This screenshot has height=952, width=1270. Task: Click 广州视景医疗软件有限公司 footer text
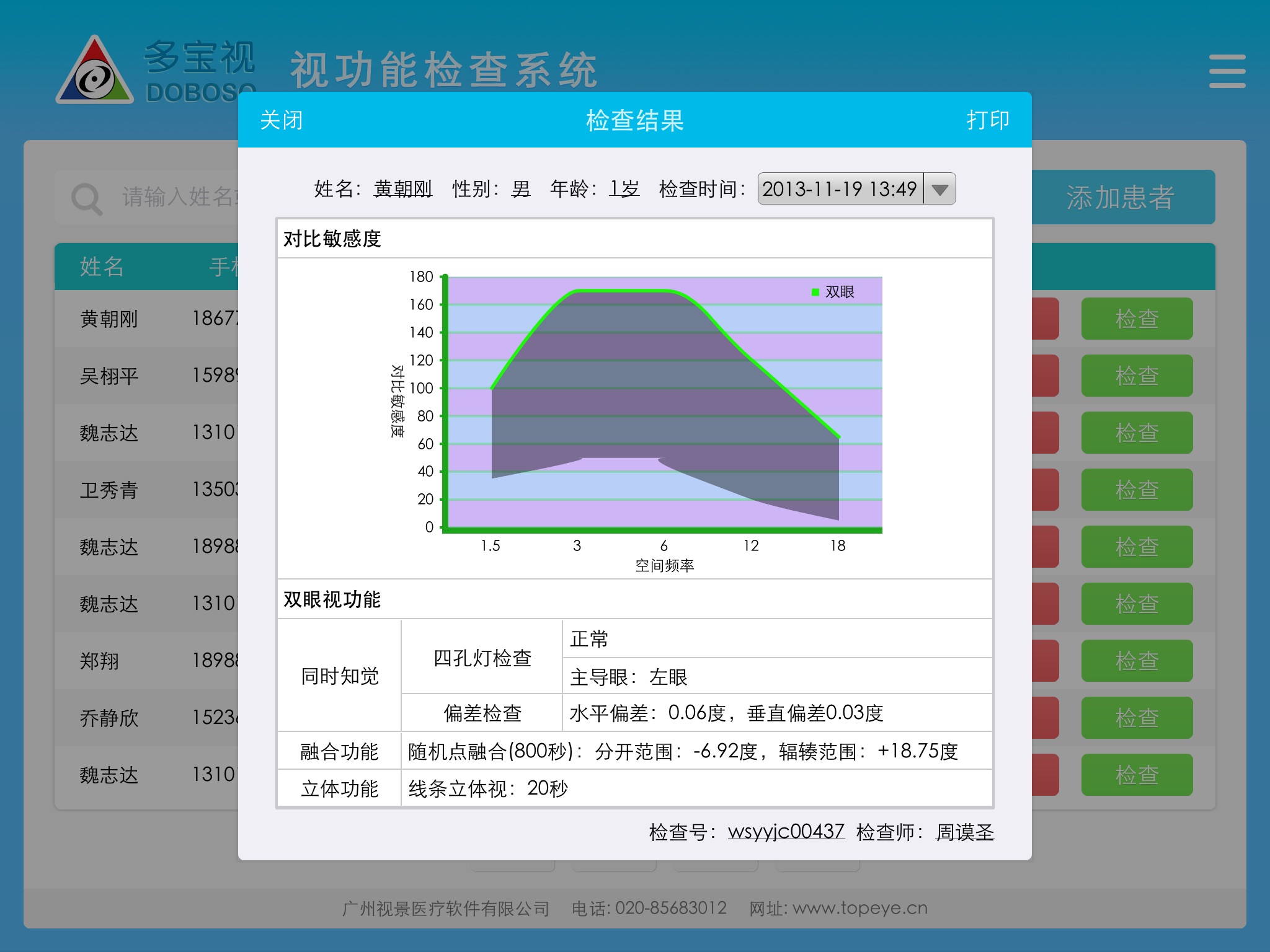[x=446, y=909]
